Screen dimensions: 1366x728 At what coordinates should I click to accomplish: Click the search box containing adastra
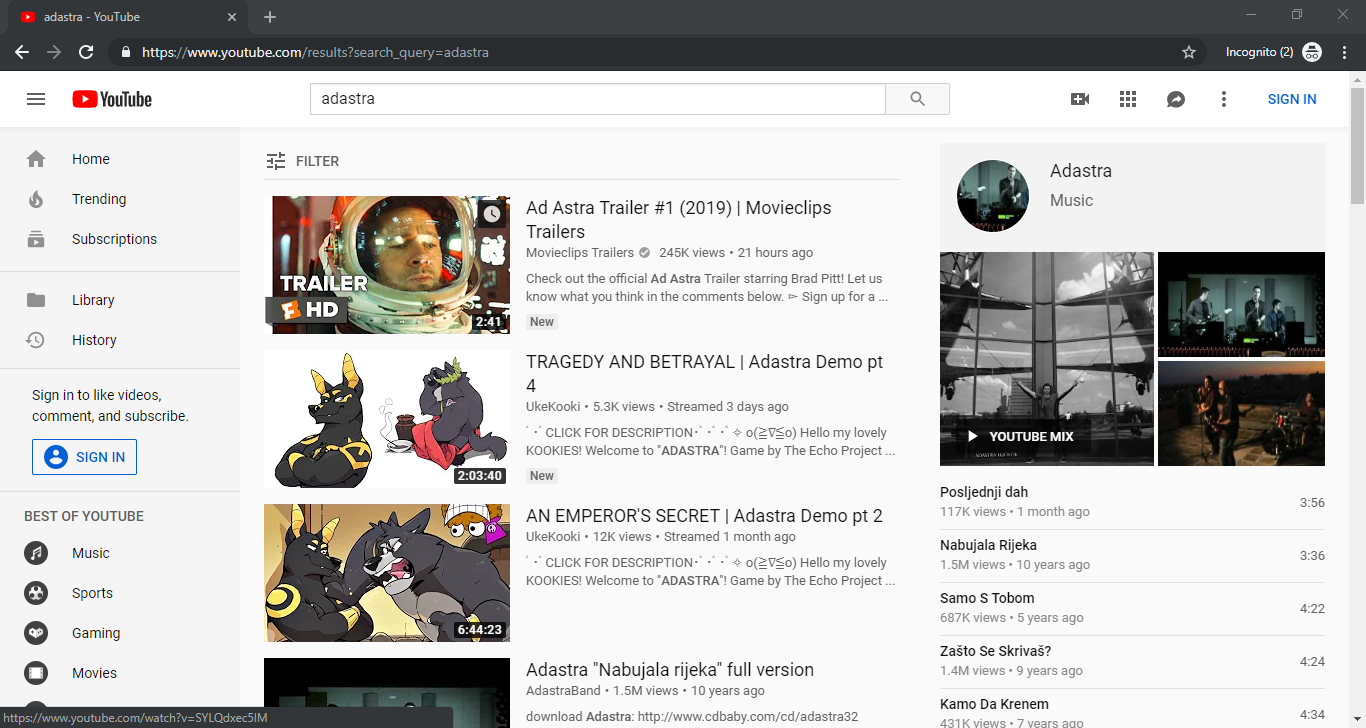[x=597, y=99]
